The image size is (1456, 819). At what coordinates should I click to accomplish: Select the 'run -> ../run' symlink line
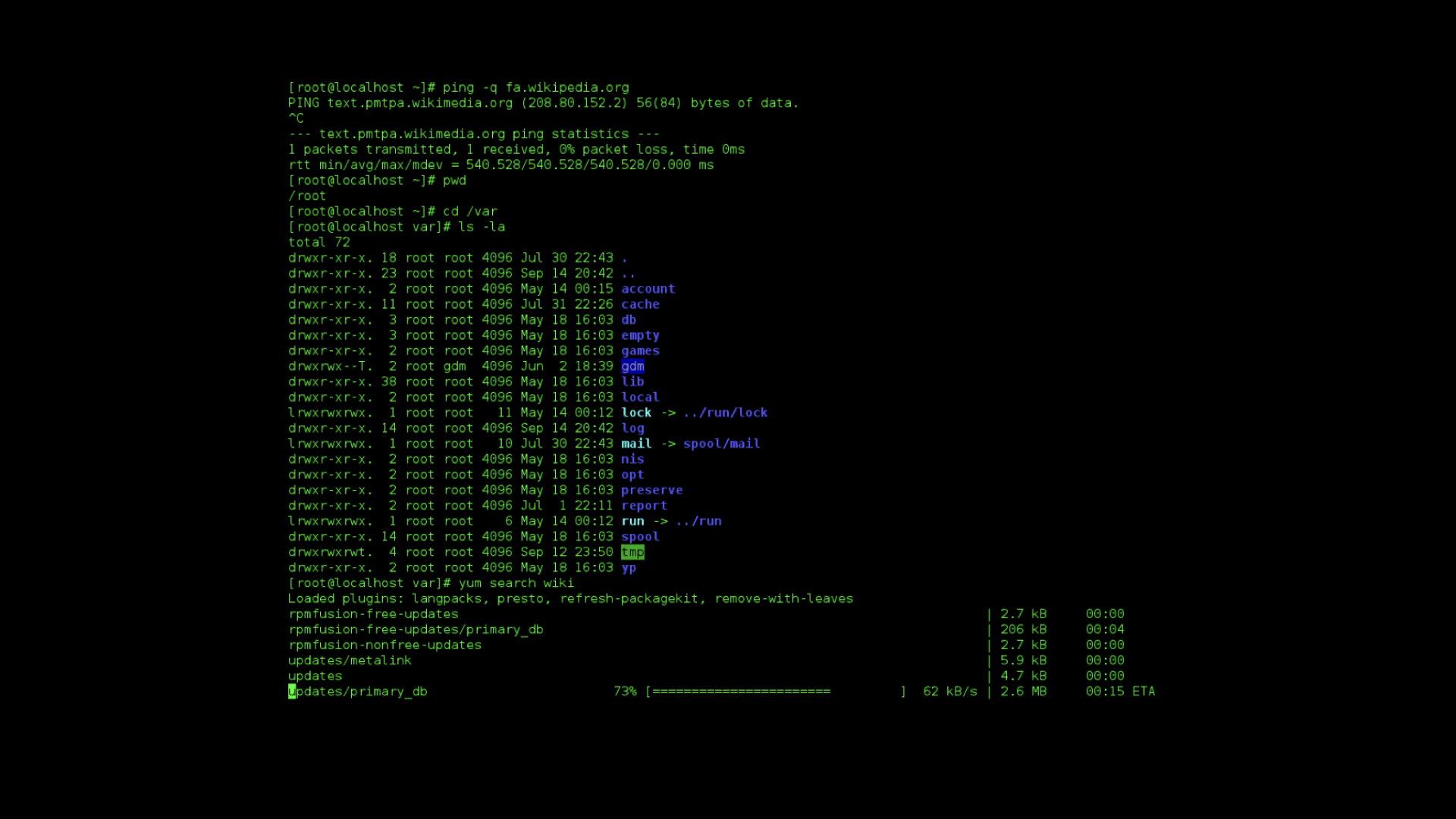click(x=672, y=521)
